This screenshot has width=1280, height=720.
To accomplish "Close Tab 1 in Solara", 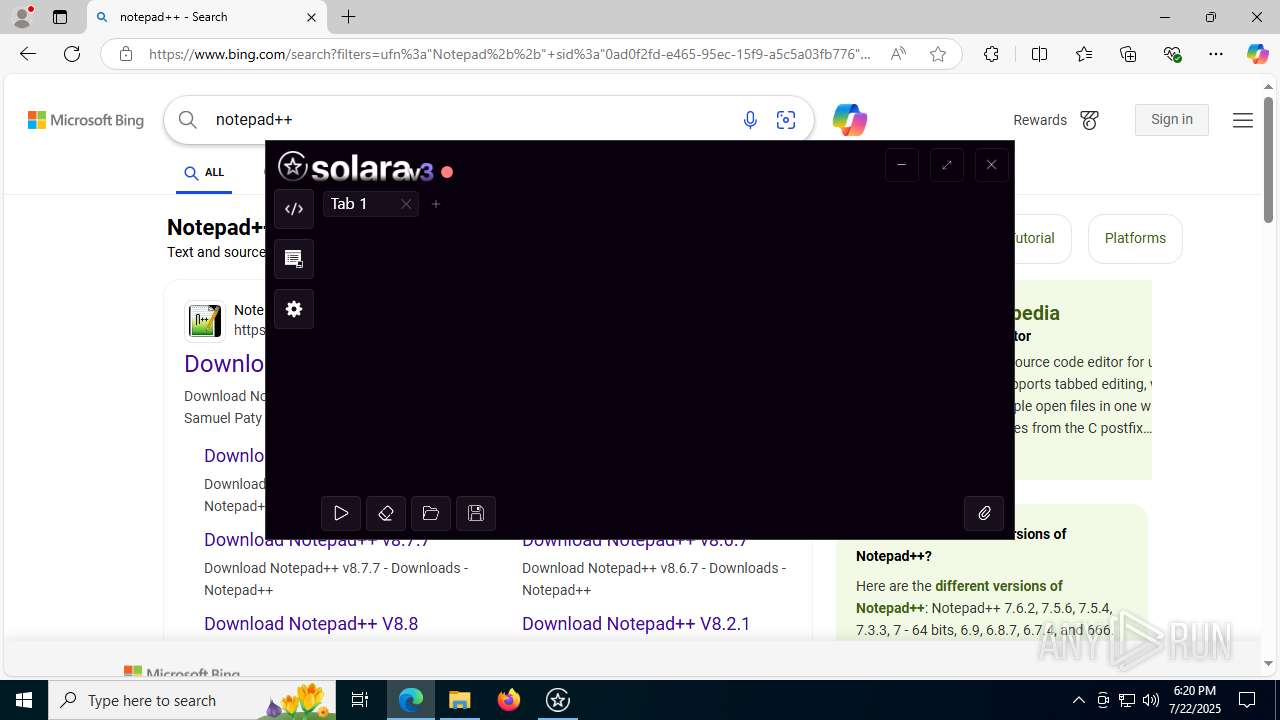I will (x=406, y=204).
